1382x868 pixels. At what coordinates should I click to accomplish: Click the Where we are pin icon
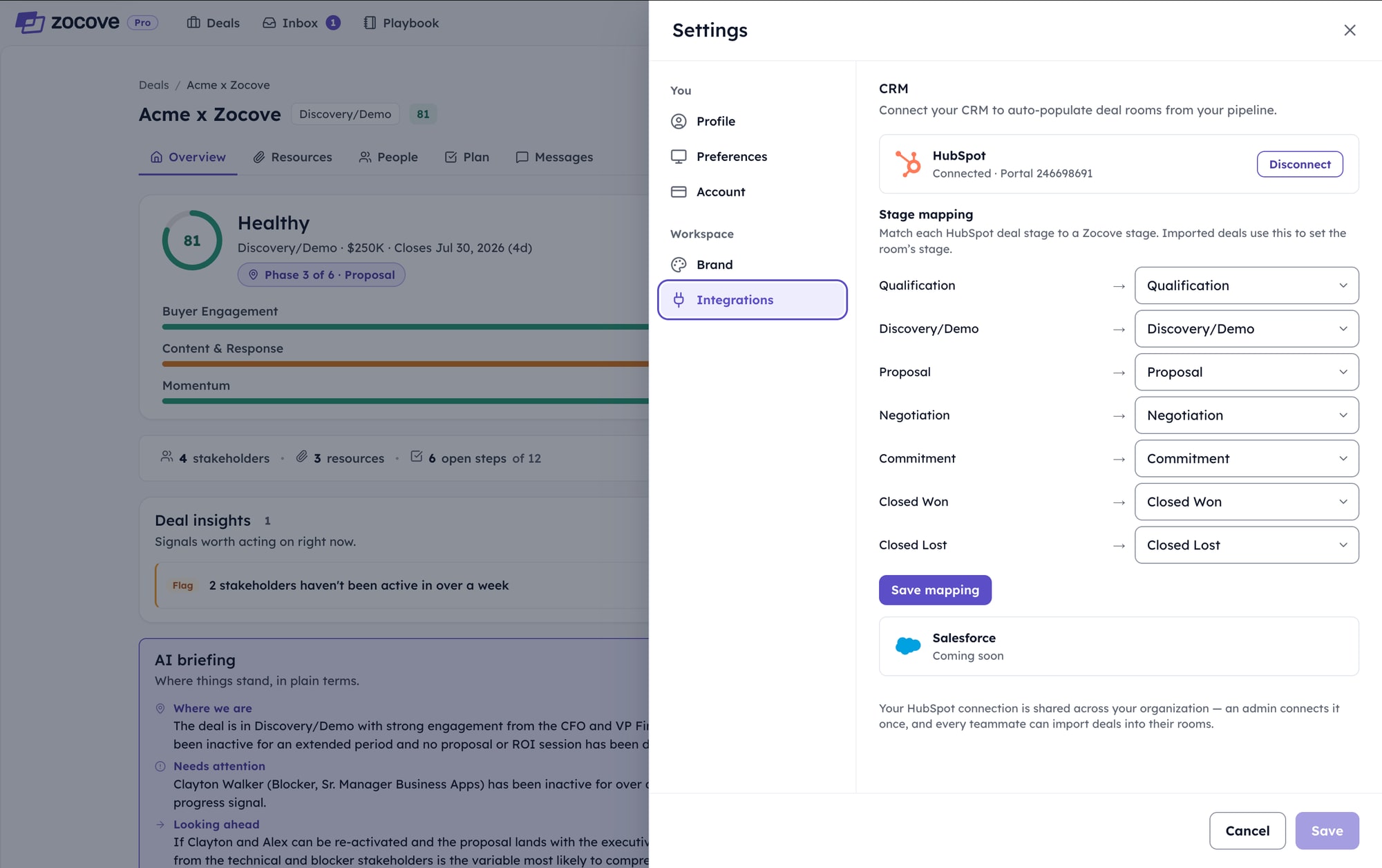tap(160, 708)
